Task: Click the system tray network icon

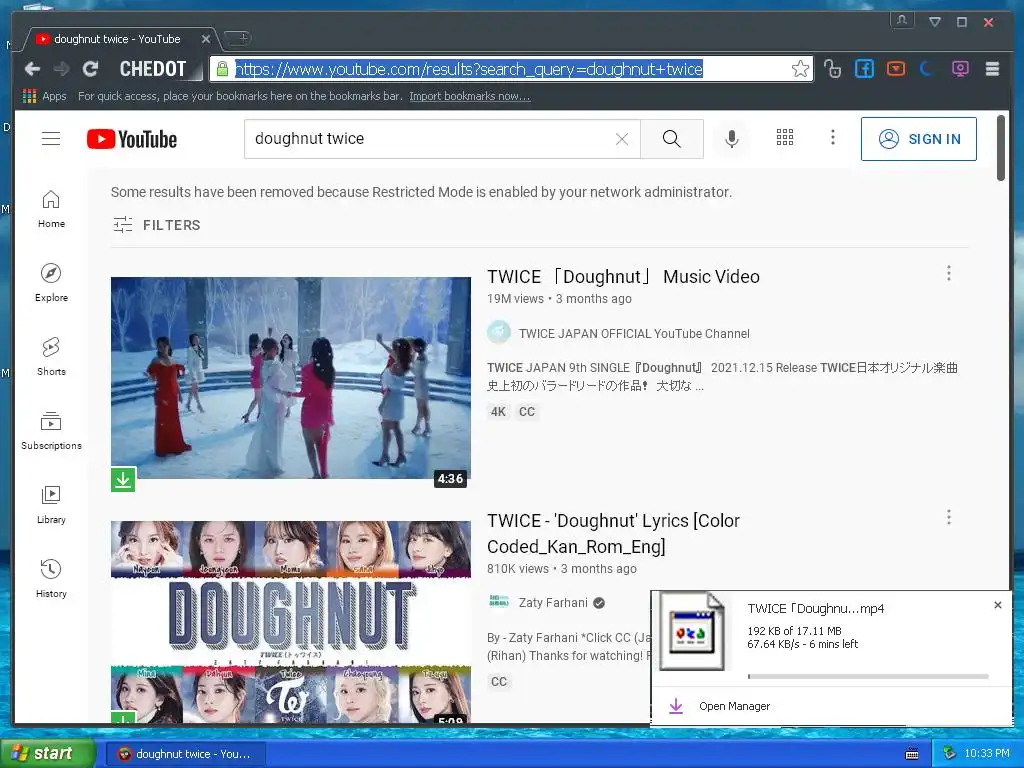Action: click(x=950, y=754)
